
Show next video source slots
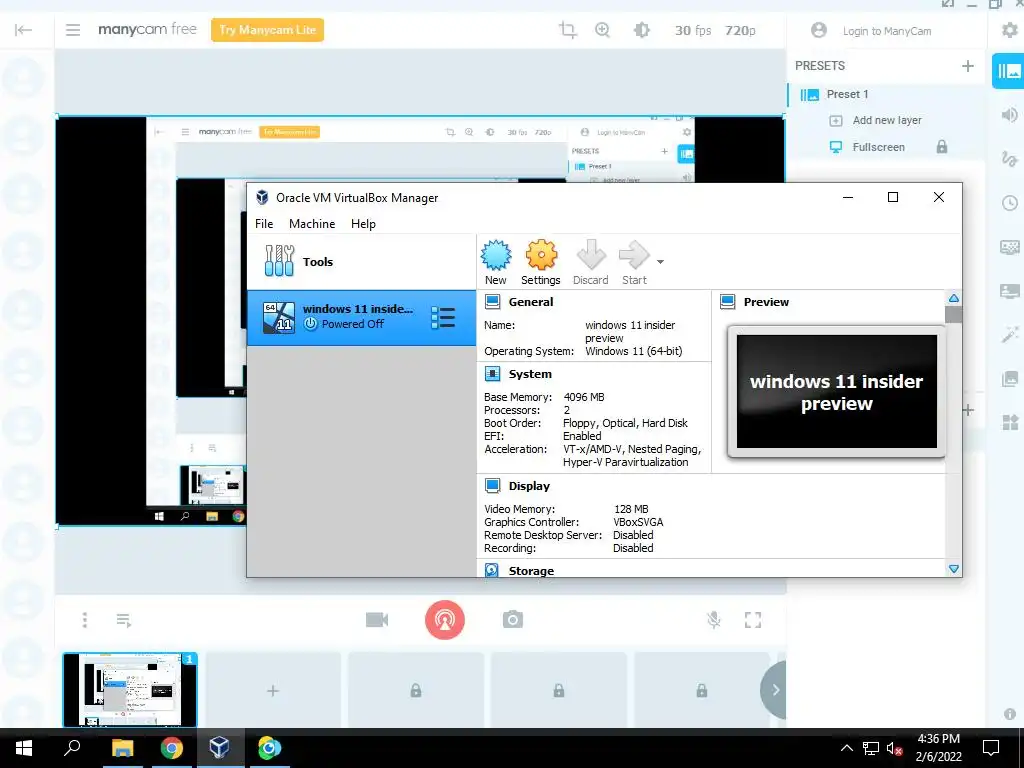(x=775, y=690)
